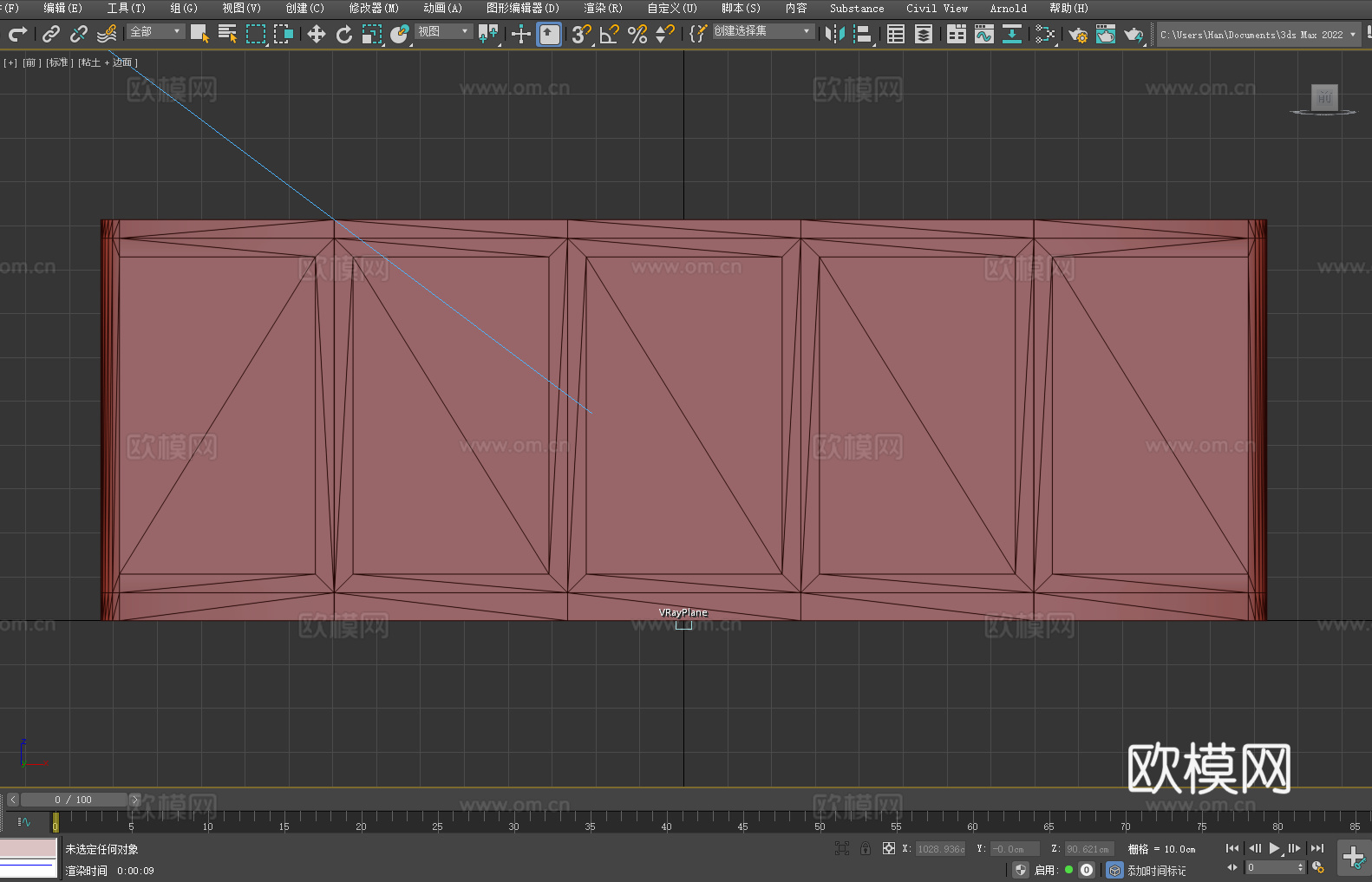
Task: Activate the Select and Rotate tool
Action: 344,34
